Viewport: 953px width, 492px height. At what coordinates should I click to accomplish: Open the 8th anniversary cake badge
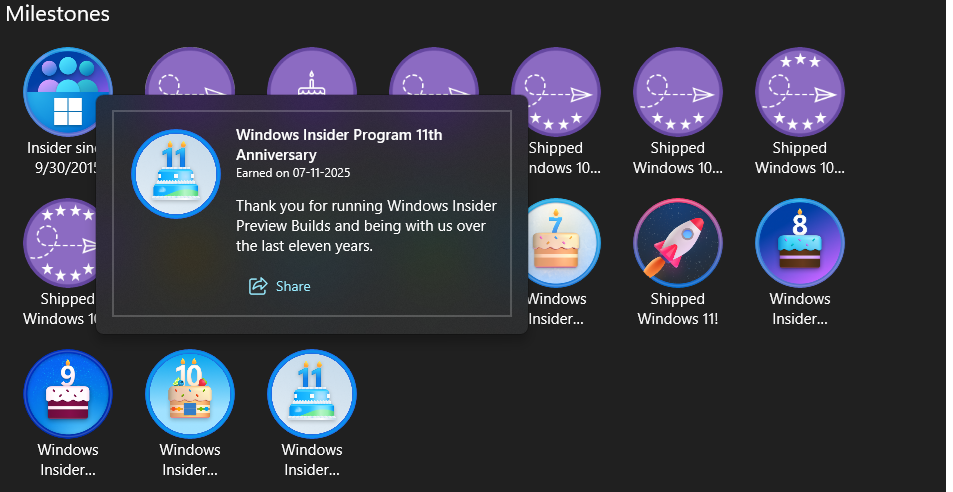click(800, 243)
